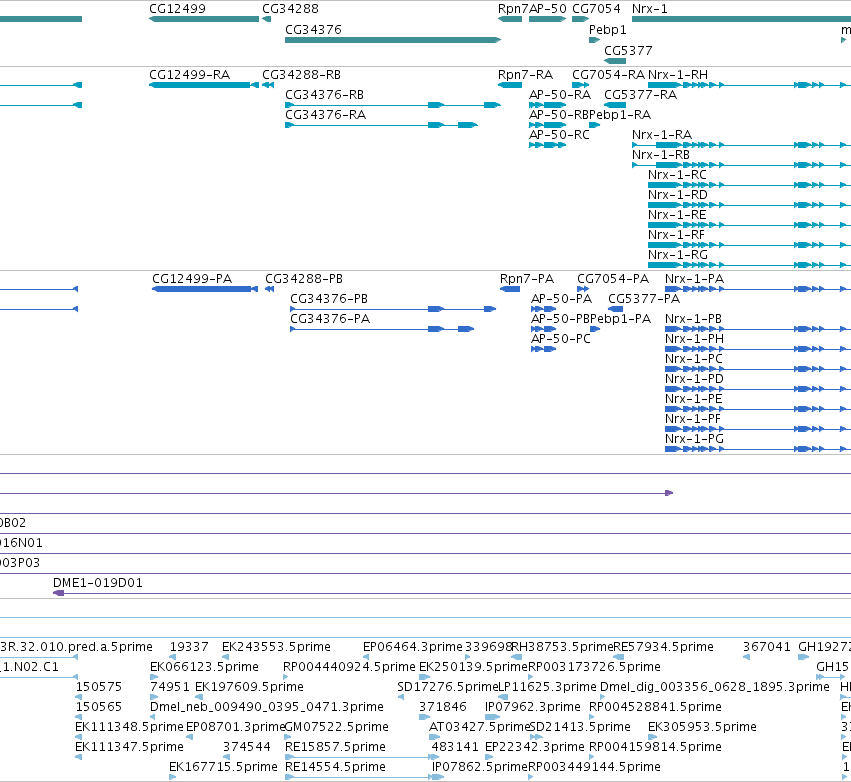This screenshot has width=851, height=782.
Task: Click the teal CG12499 gene arrow bar
Action: (x=204, y=19)
